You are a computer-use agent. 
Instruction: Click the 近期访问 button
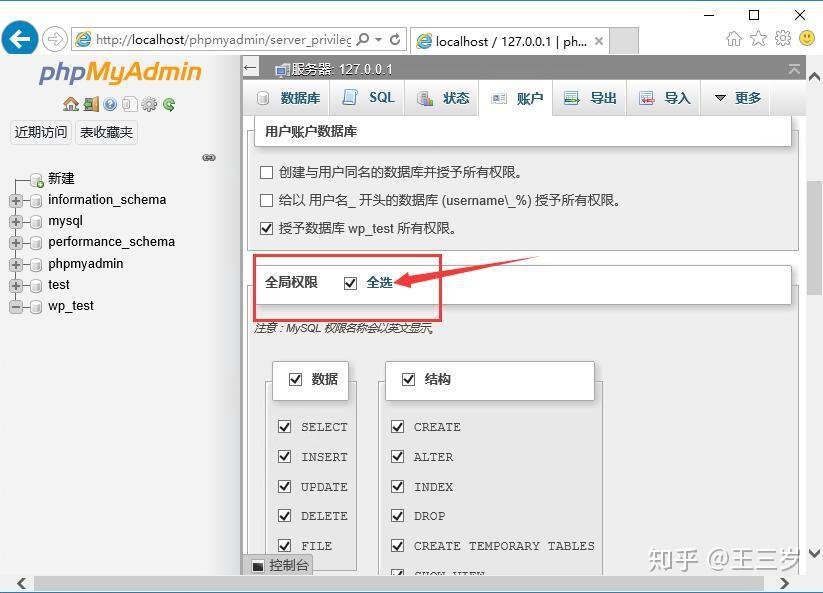41,132
